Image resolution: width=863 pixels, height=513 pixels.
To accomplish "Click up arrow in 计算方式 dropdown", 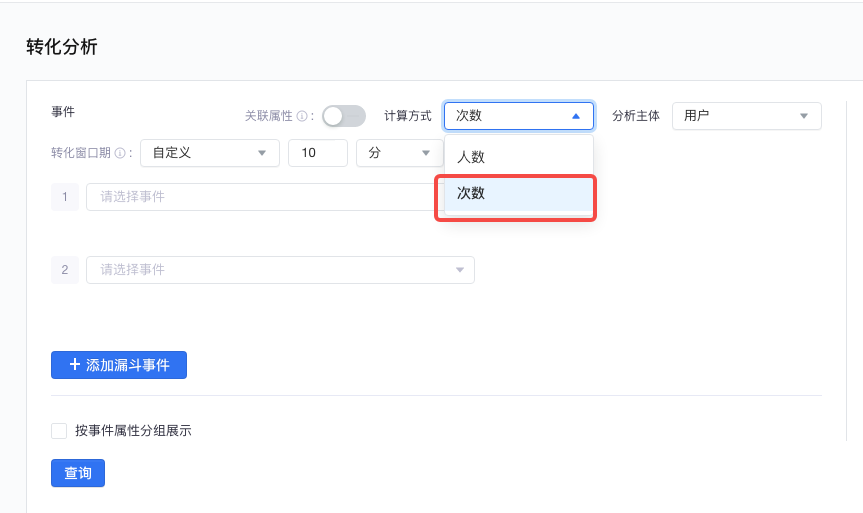I will [x=576, y=116].
